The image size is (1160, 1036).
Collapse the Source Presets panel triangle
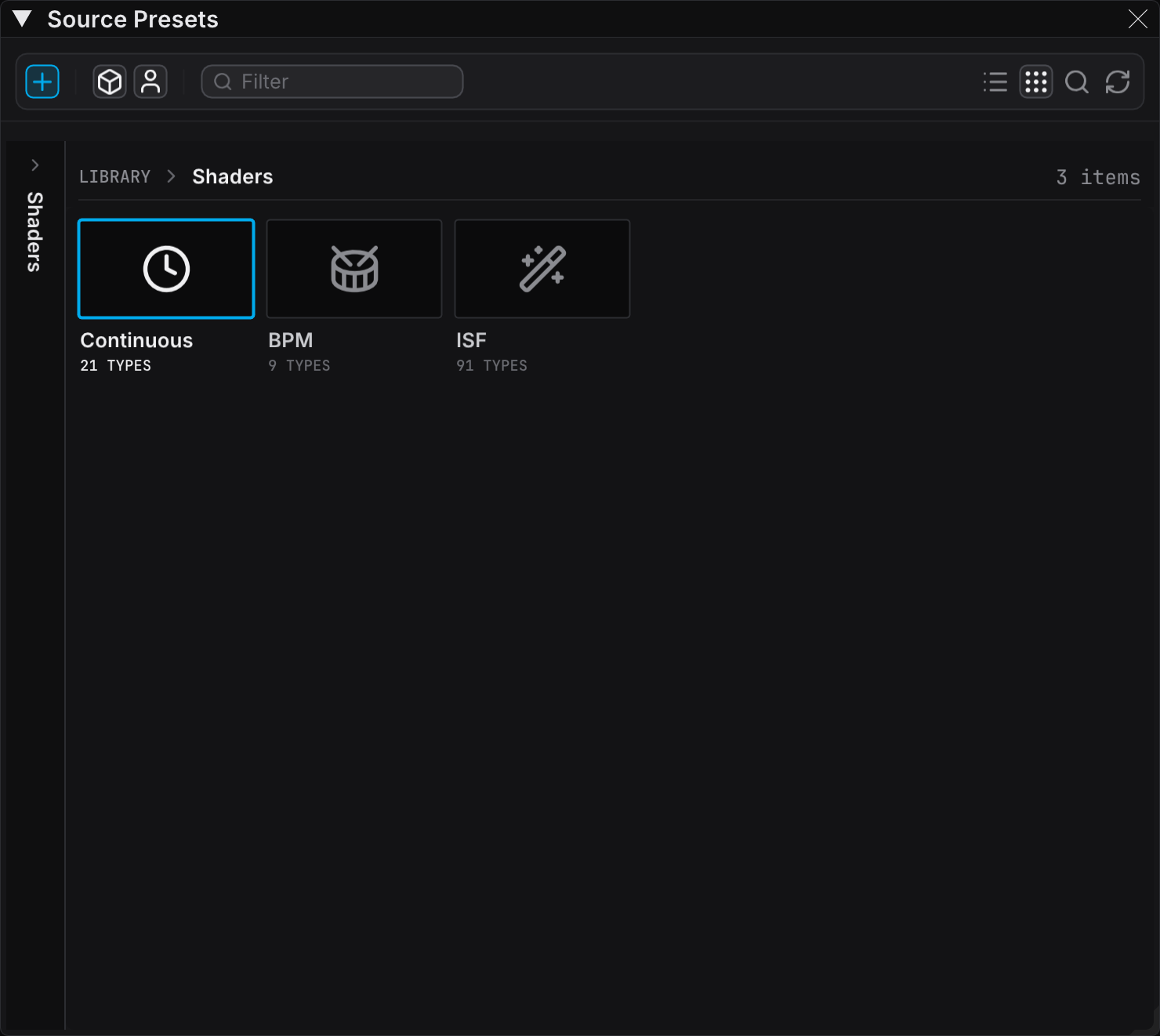point(22,19)
